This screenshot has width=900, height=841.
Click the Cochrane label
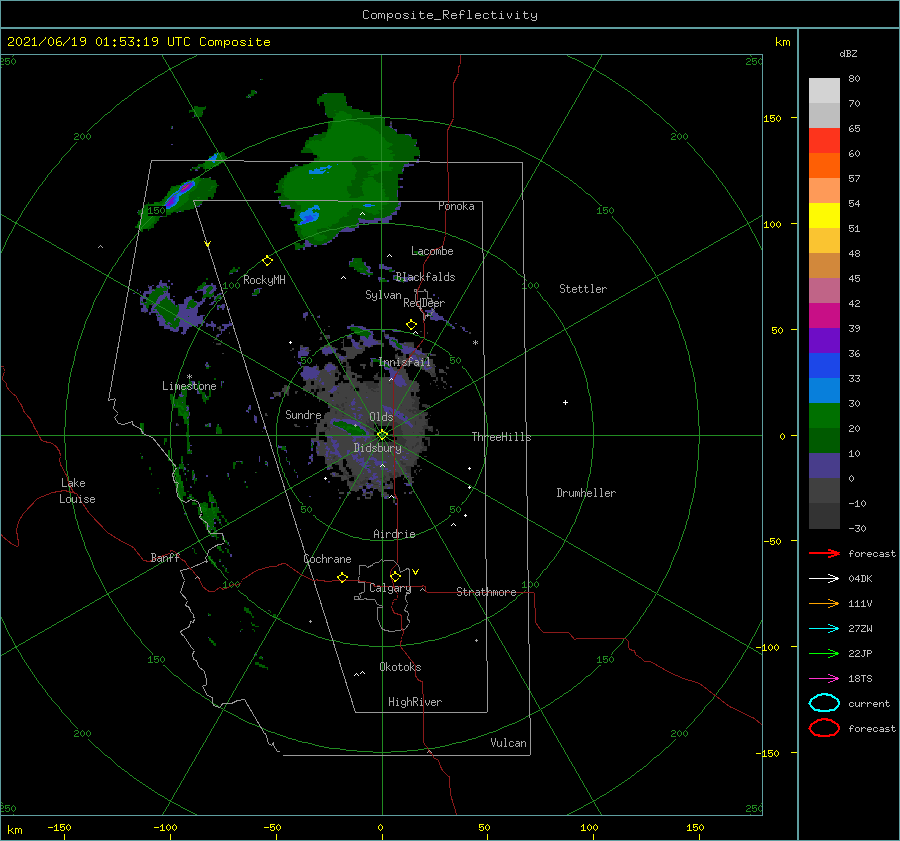click(x=327, y=559)
